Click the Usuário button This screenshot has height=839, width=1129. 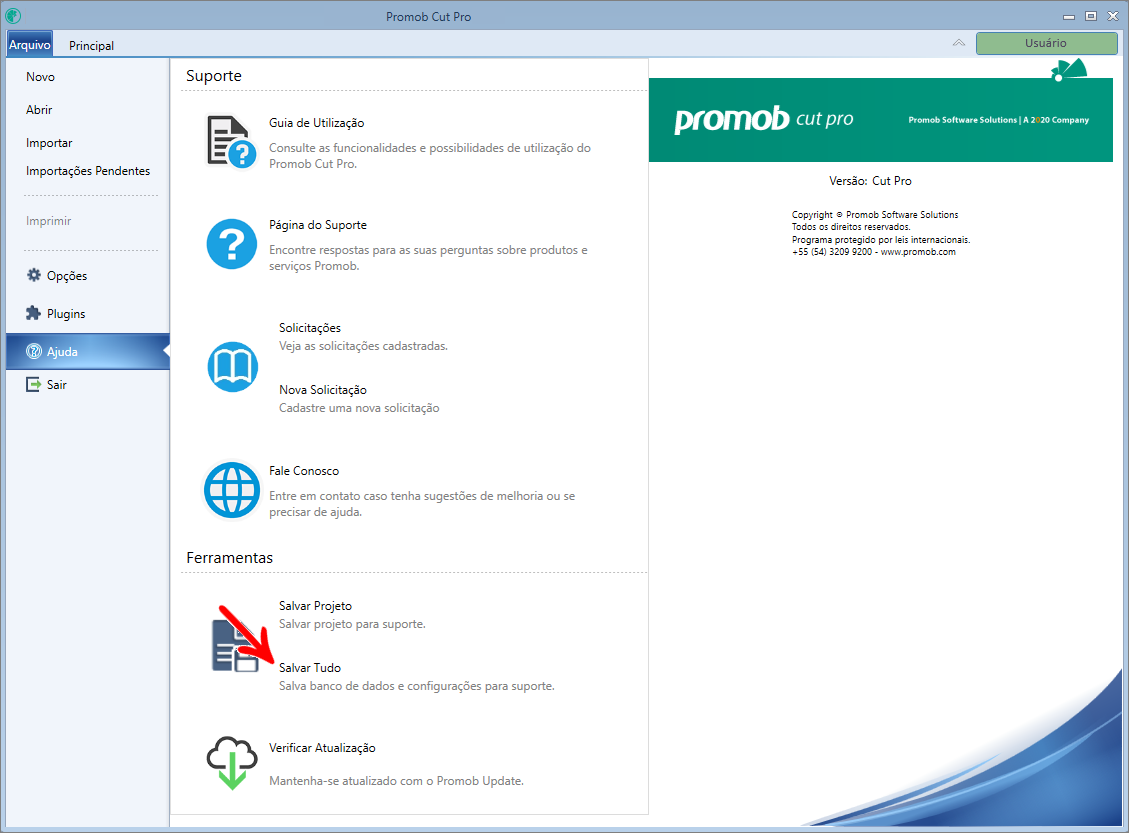click(x=1046, y=43)
